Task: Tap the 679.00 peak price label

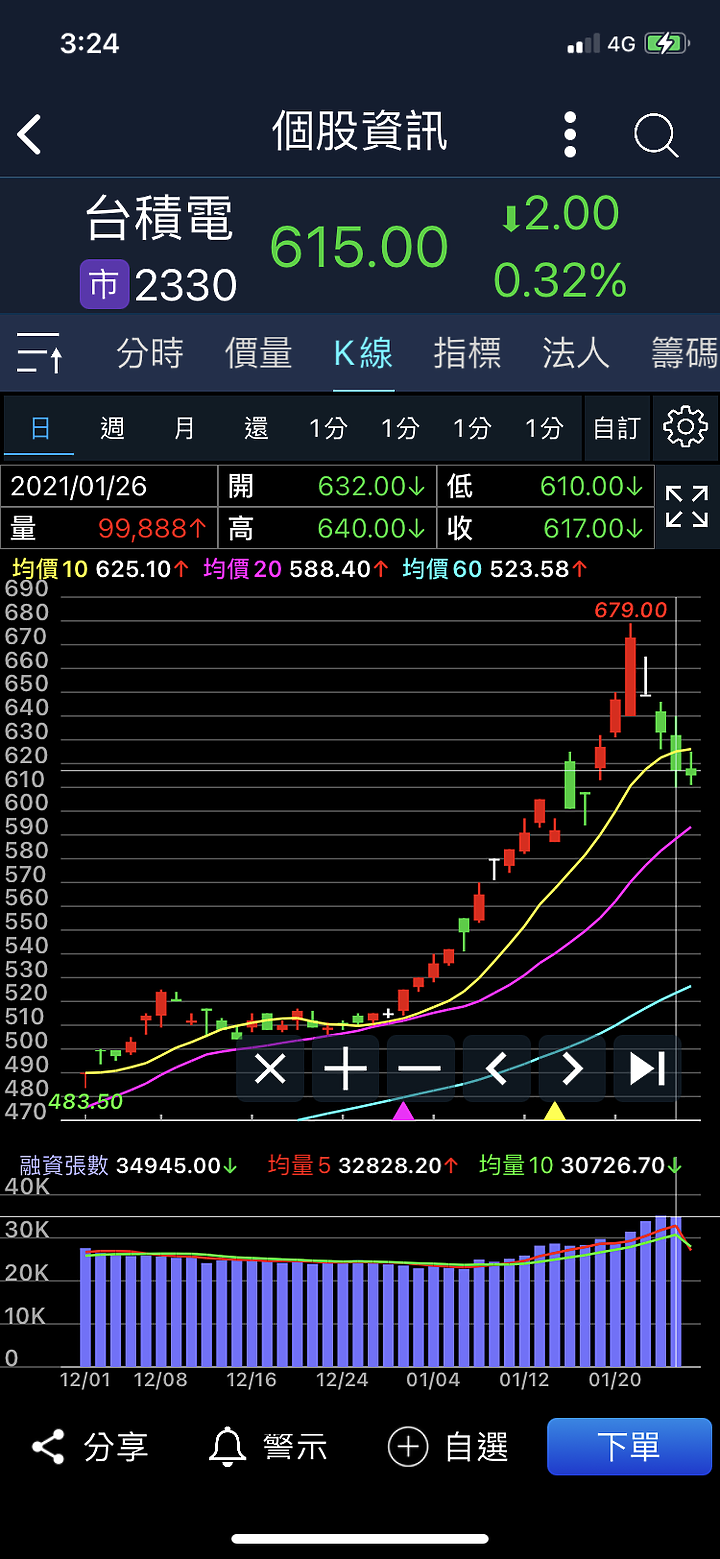Action: (630, 610)
